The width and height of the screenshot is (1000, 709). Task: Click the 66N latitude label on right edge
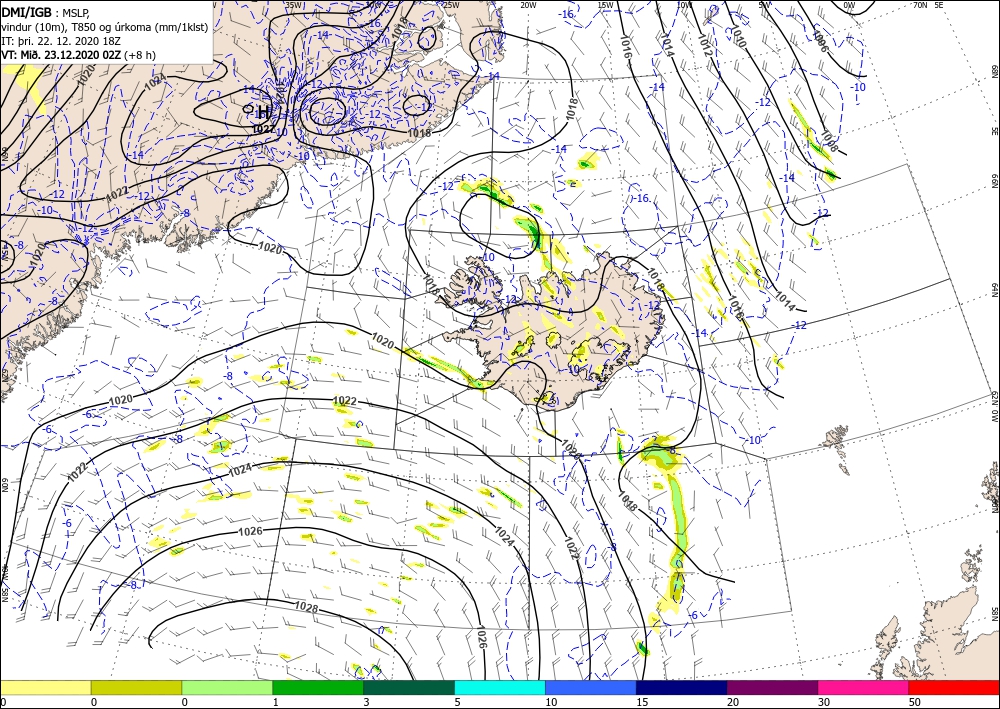995,182
